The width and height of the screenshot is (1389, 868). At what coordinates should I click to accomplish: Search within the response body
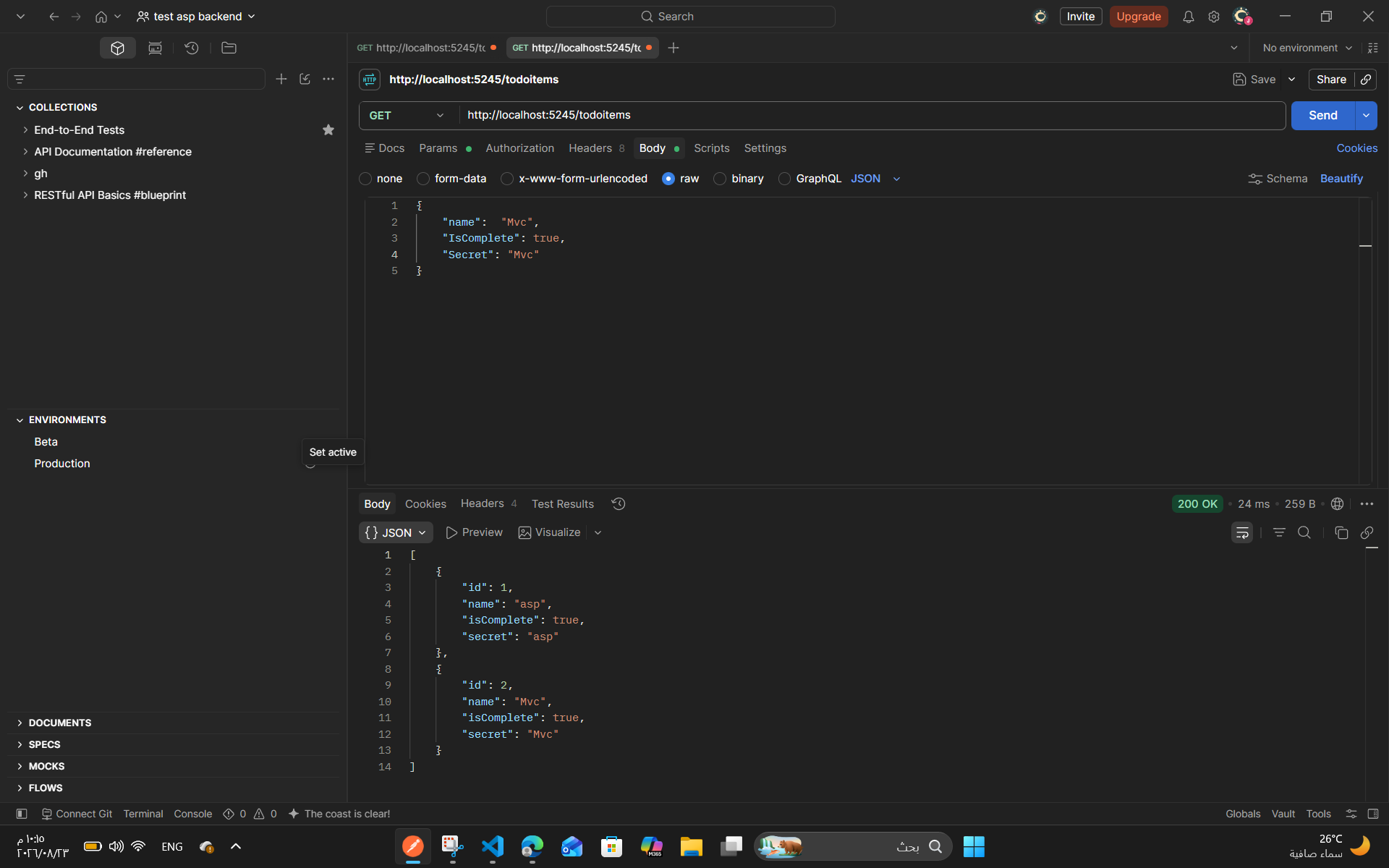pyautogui.click(x=1304, y=532)
